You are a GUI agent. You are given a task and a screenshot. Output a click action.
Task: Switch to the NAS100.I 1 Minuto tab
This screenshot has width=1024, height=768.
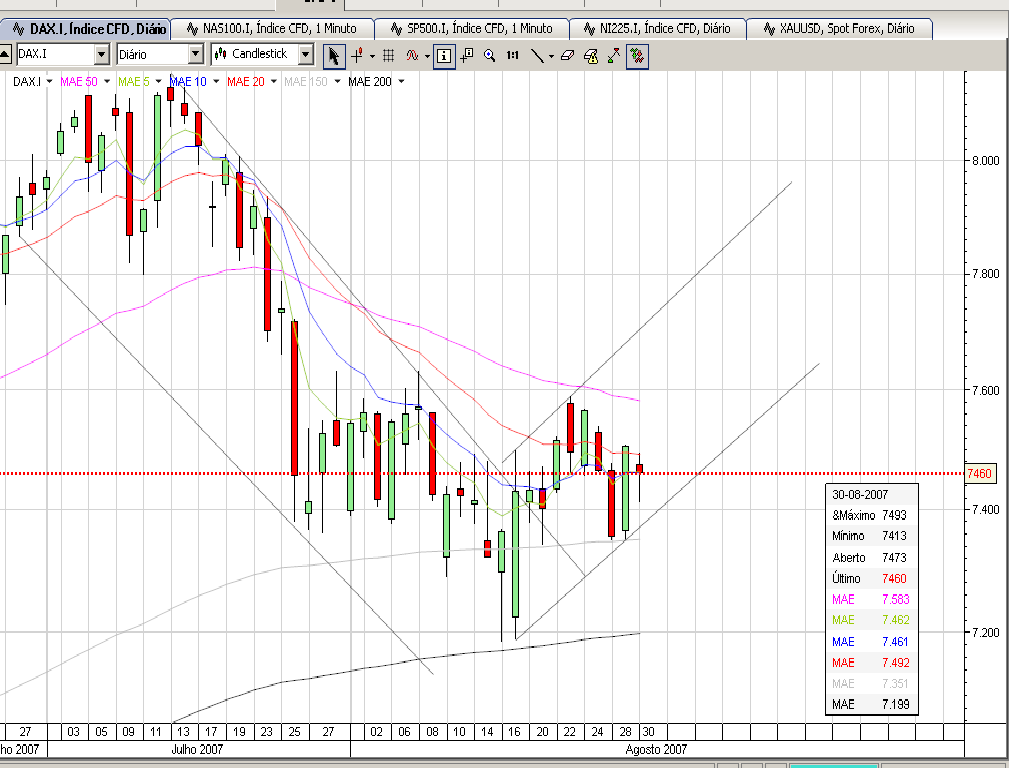coord(272,29)
